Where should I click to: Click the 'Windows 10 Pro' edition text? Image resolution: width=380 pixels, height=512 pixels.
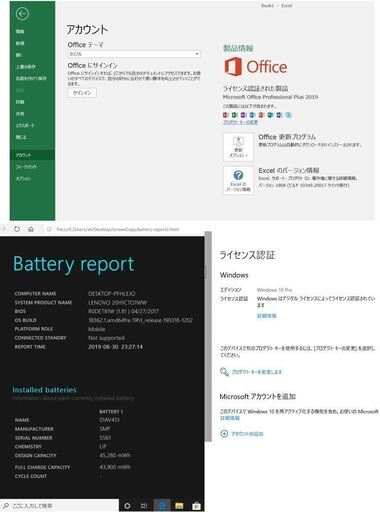coord(274,290)
